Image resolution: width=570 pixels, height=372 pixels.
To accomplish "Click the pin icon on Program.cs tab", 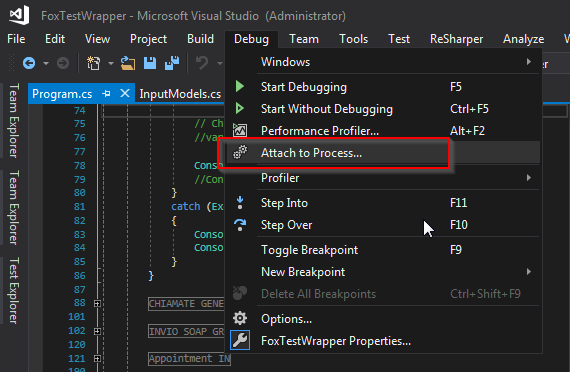I will (x=107, y=94).
